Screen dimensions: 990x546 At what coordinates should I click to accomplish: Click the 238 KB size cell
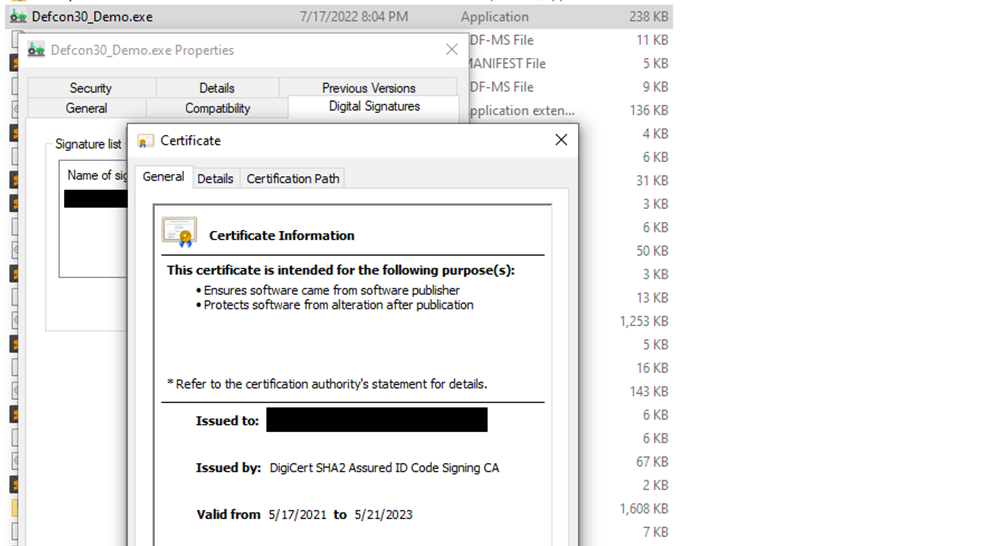(648, 17)
